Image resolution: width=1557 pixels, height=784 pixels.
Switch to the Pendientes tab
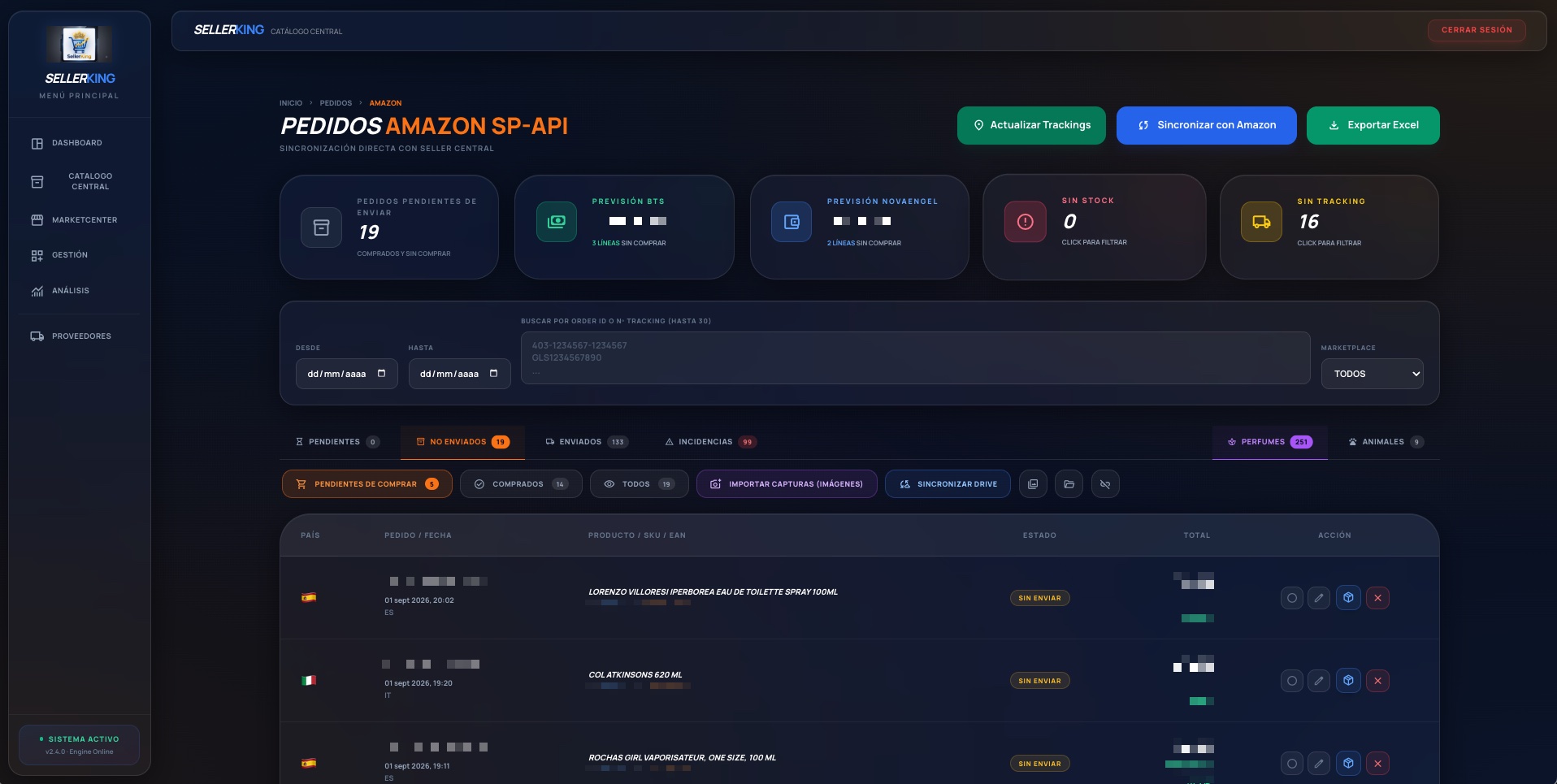coord(336,442)
